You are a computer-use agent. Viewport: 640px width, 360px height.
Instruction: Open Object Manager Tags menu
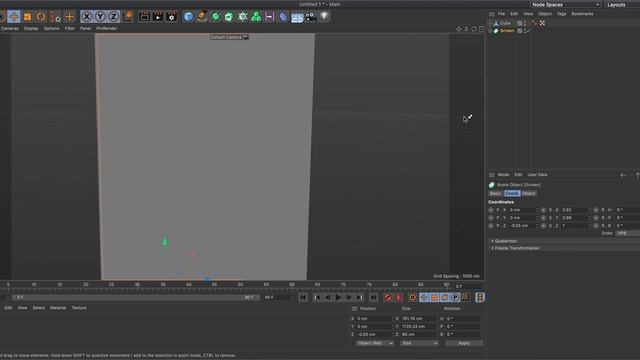pos(562,14)
